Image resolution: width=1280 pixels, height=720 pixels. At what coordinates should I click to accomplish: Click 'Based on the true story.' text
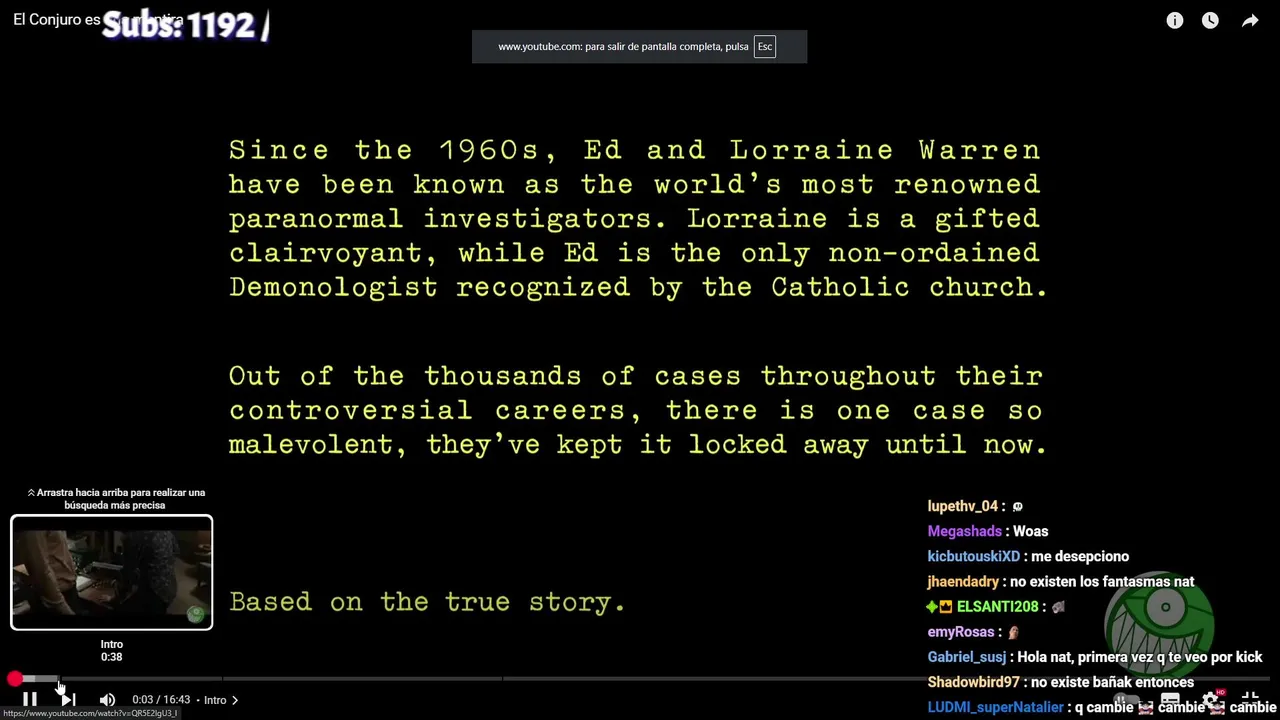427,601
